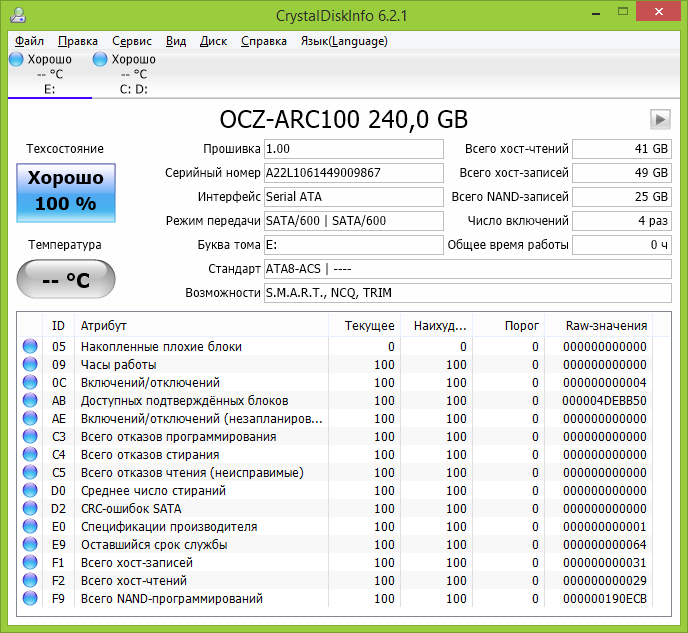Click status orb for attribute 05
This screenshot has height=633, width=688.
point(30,346)
